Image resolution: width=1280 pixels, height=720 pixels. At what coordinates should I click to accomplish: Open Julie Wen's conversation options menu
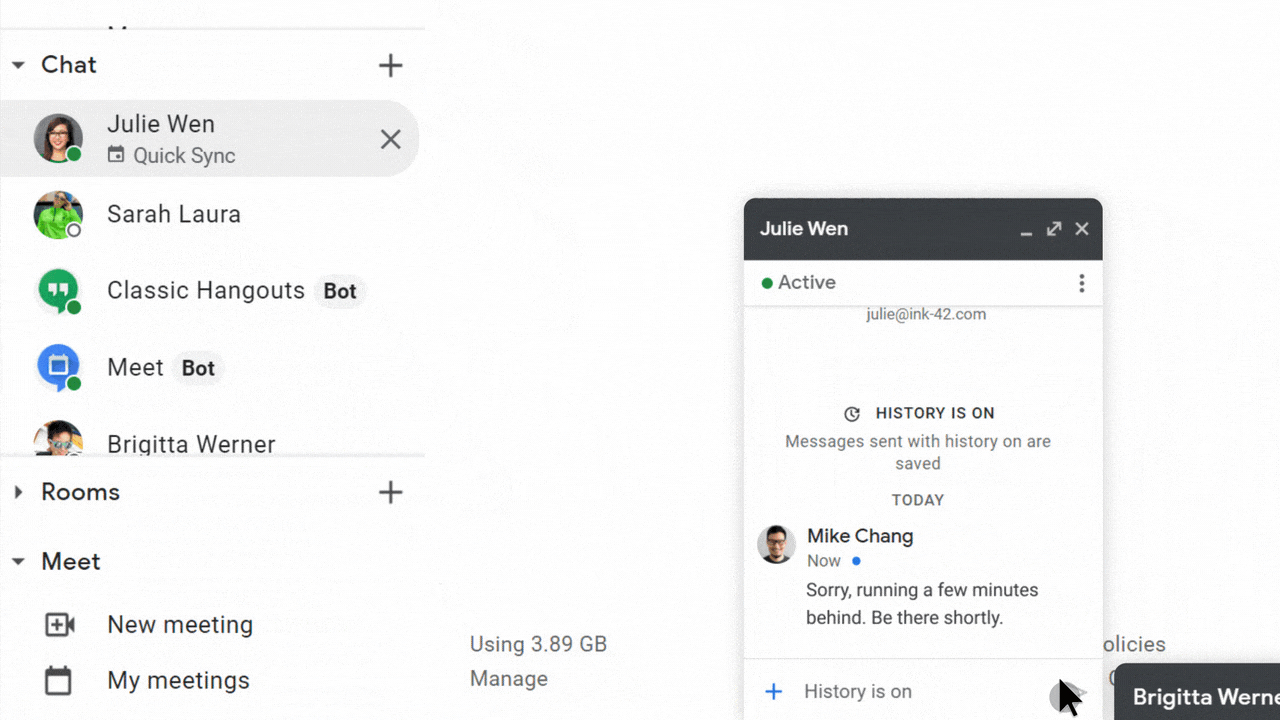[1081, 283]
